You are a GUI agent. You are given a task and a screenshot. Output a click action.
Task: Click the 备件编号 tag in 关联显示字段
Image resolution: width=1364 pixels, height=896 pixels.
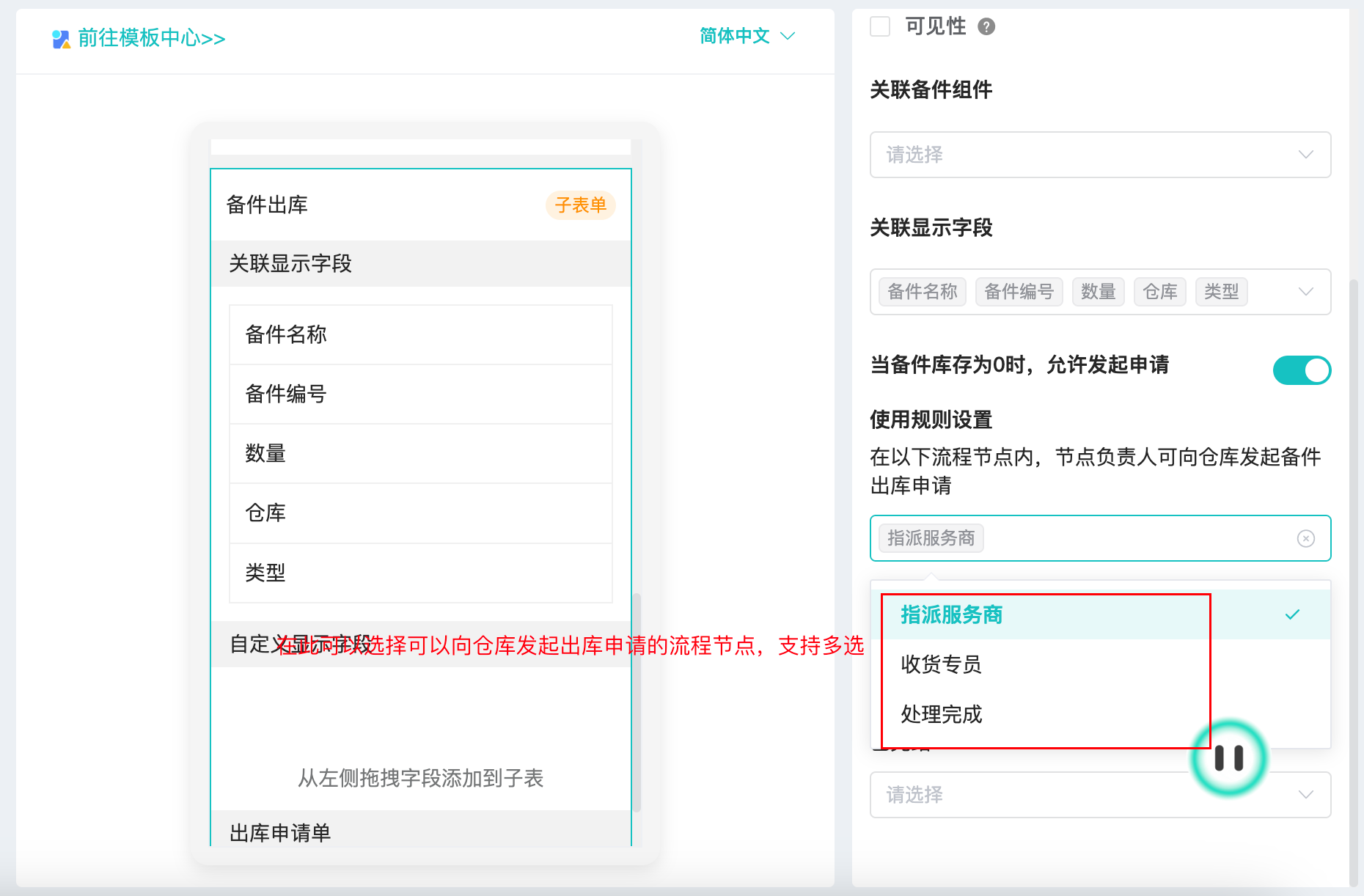(1019, 292)
